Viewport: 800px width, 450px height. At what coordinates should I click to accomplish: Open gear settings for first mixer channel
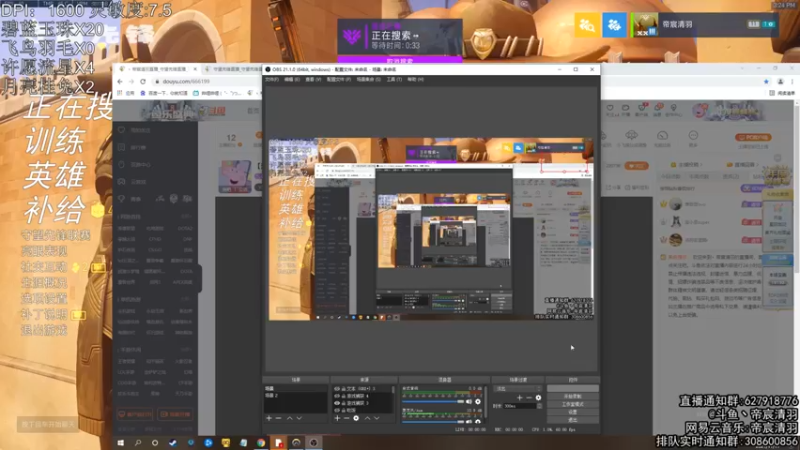coord(478,402)
